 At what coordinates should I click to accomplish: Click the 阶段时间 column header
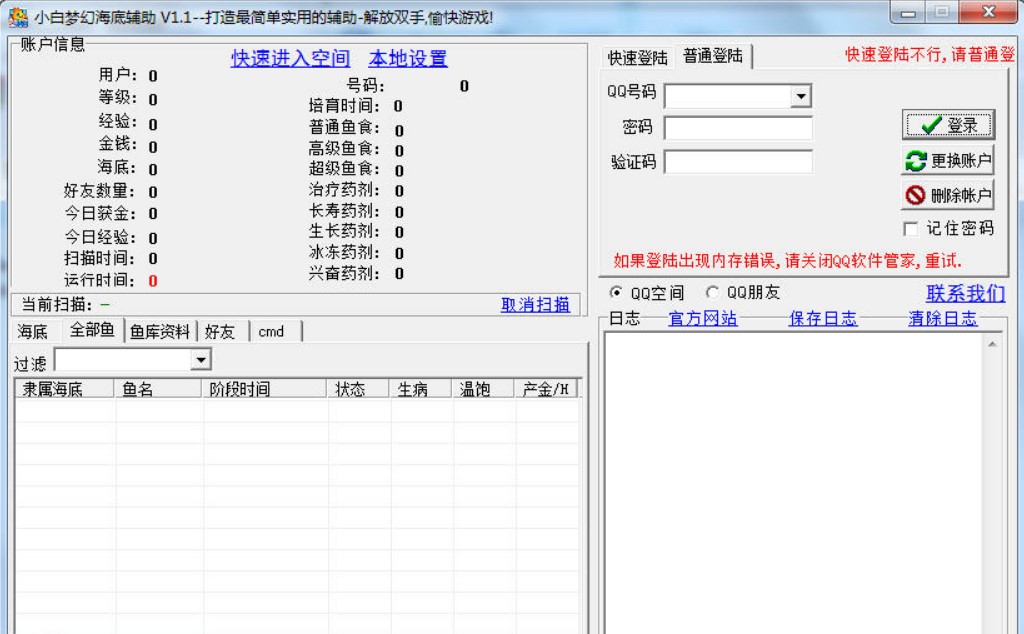click(x=264, y=389)
